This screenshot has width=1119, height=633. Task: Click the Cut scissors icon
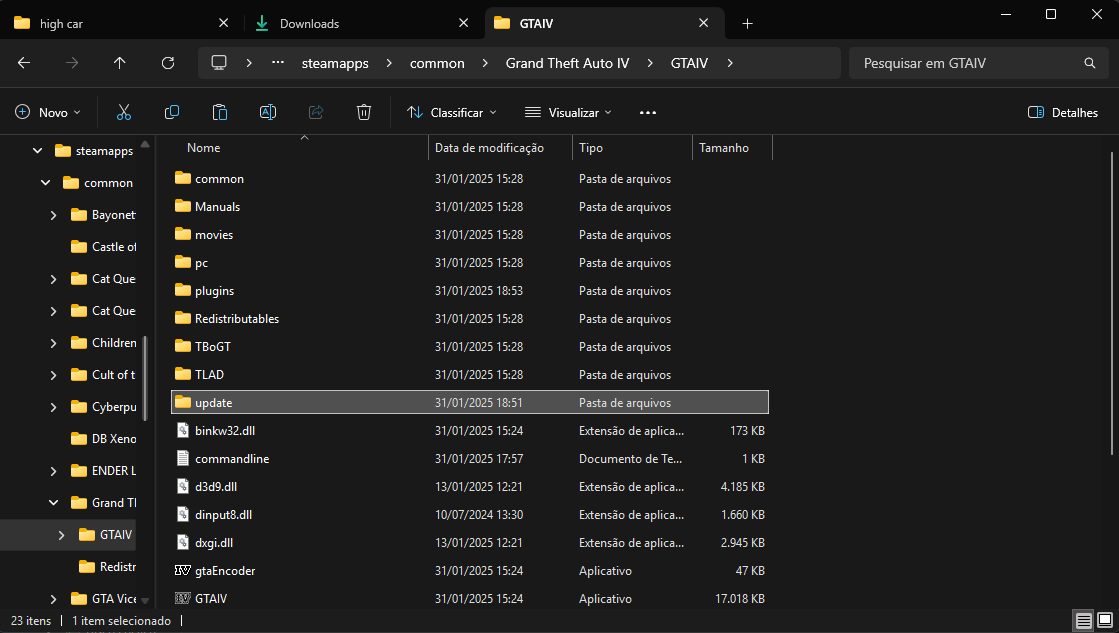pyautogui.click(x=124, y=113)
